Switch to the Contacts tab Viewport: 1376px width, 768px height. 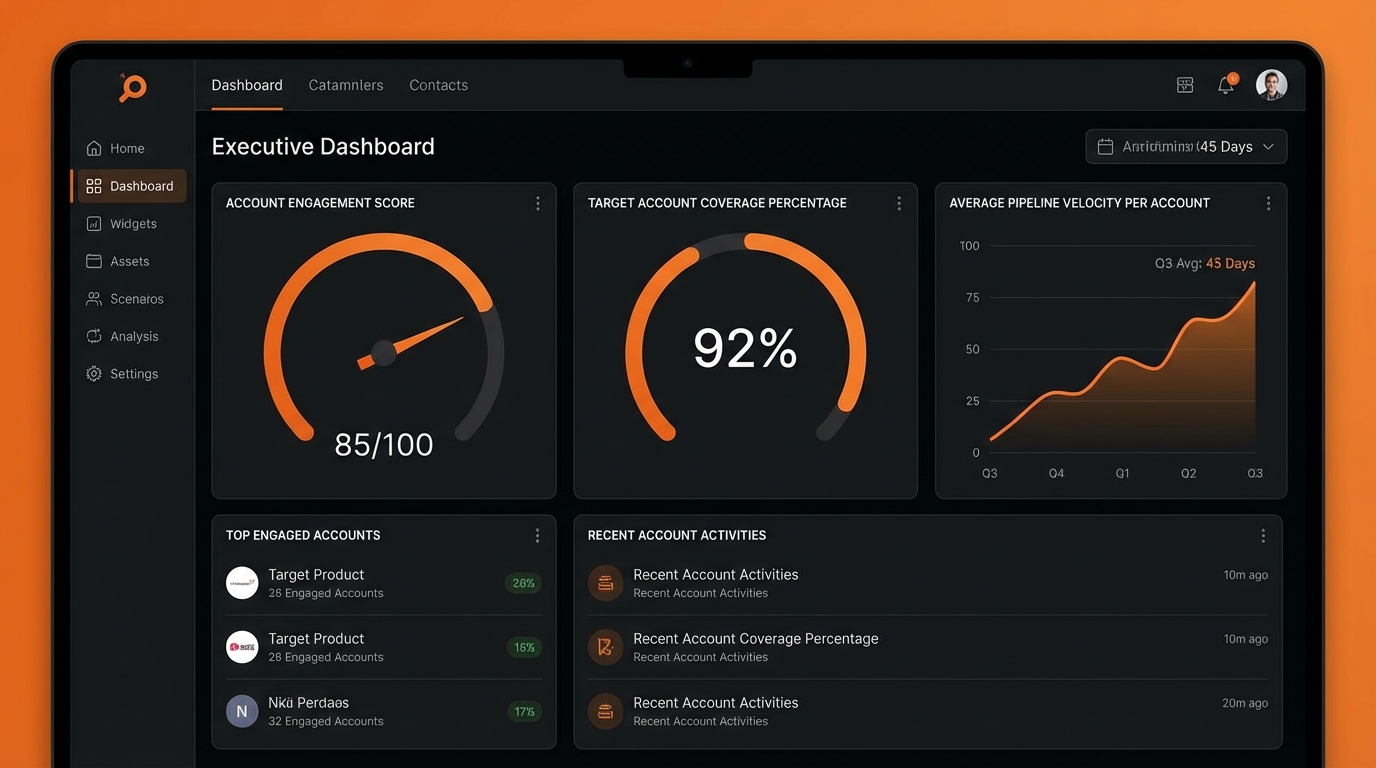point(438,85)
